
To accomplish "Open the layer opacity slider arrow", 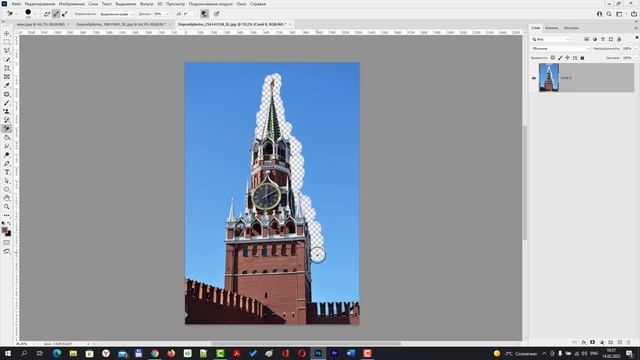I will (635, 49).
